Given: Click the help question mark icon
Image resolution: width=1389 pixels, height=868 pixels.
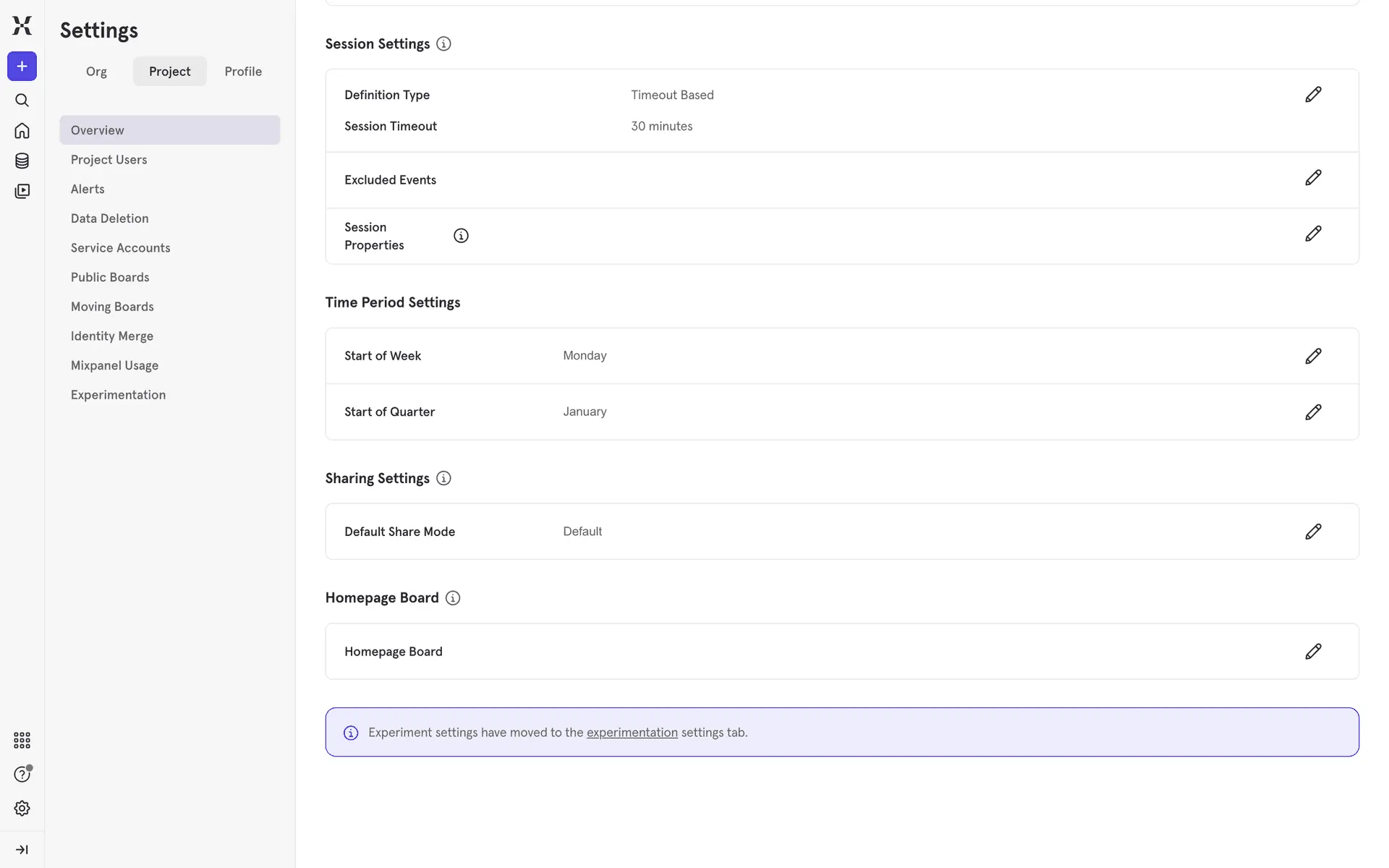Looking at the screenshot, I should (x=22, y=774).
